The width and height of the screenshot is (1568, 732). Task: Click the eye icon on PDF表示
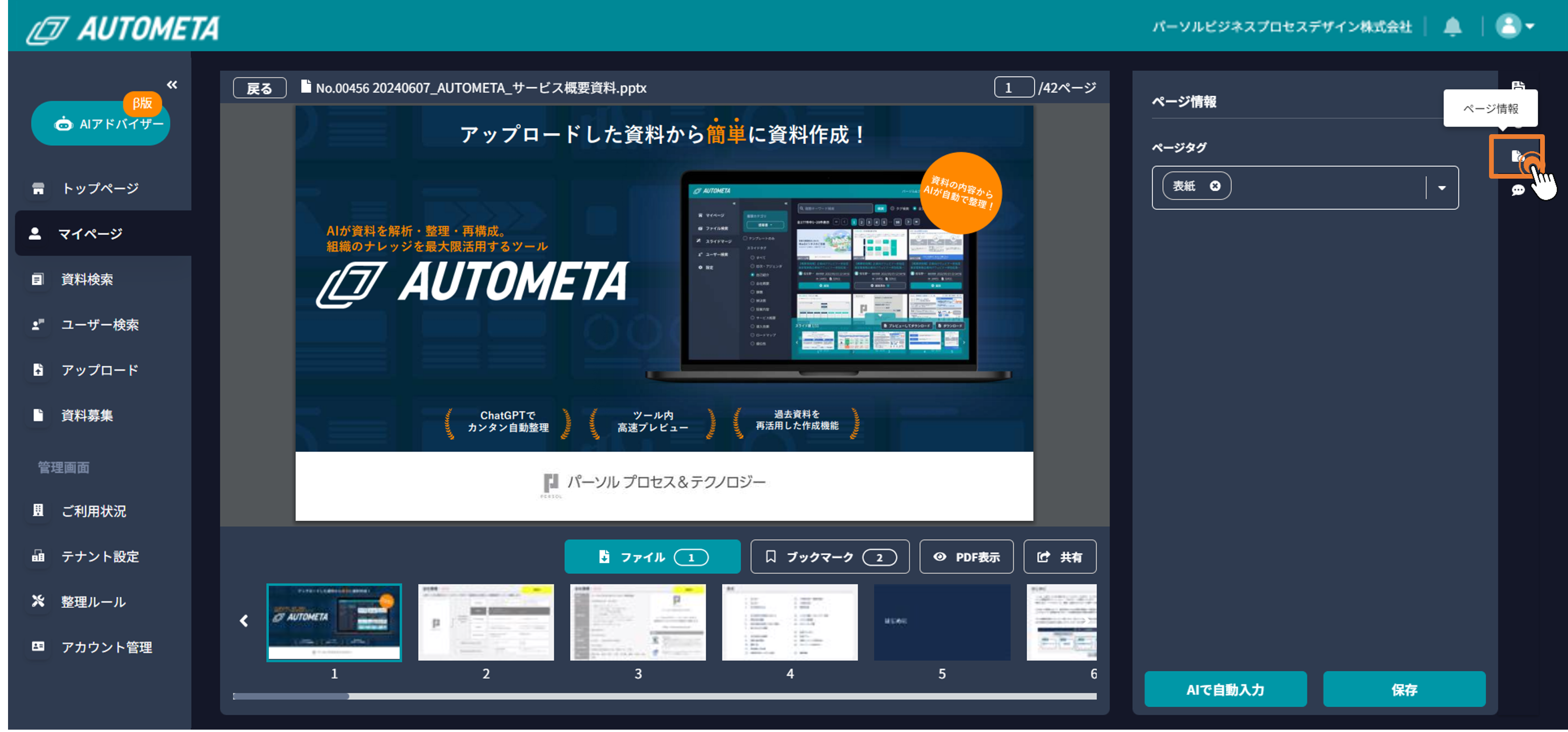[x=940, y=557]
